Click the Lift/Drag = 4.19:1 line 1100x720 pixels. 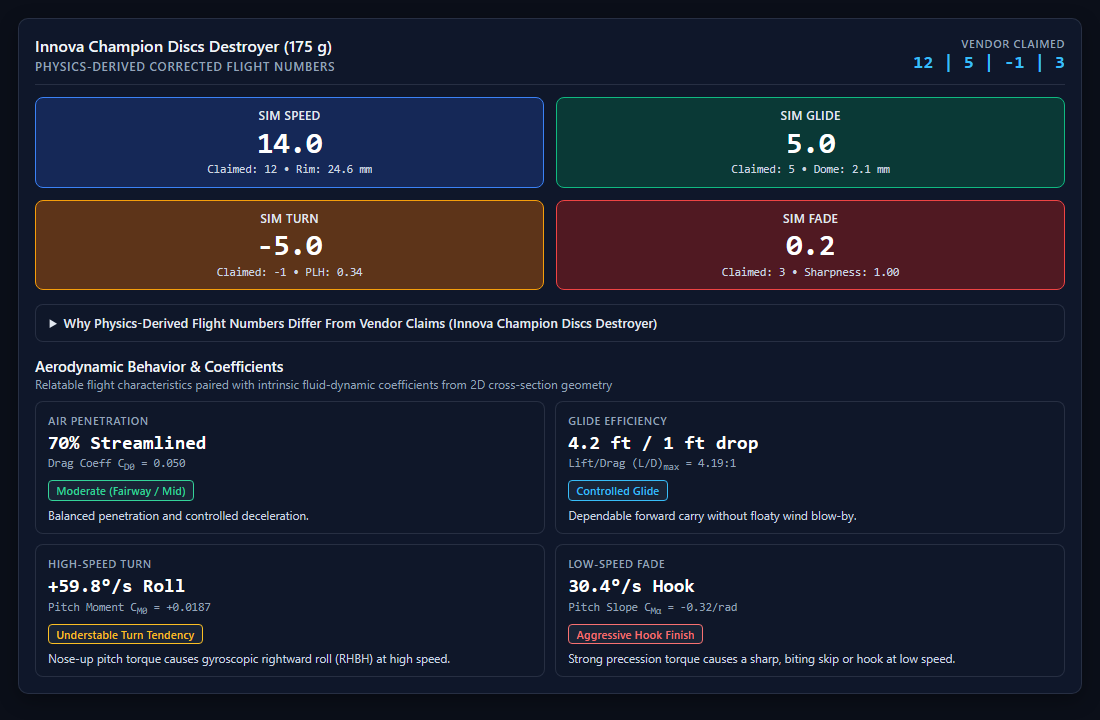pos(652,464)
